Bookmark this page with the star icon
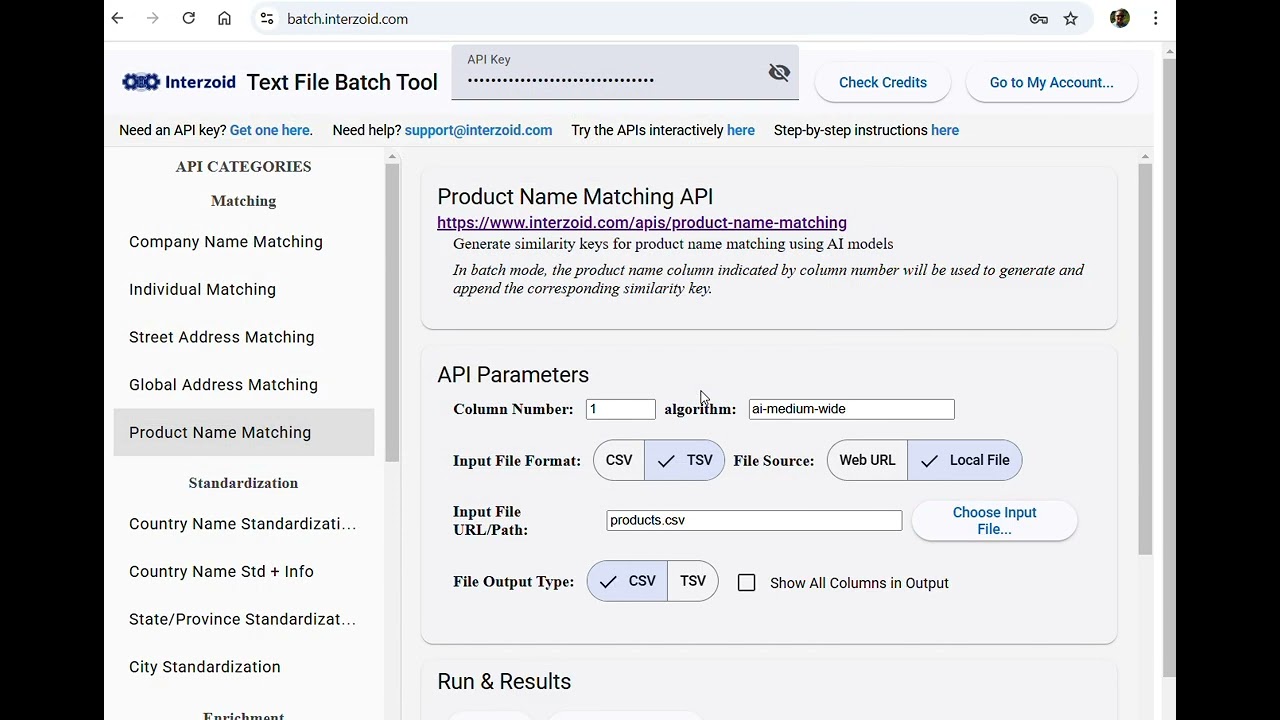Screen dimensions: 1280x720 pyautogui.click(x=1071, y=19)
